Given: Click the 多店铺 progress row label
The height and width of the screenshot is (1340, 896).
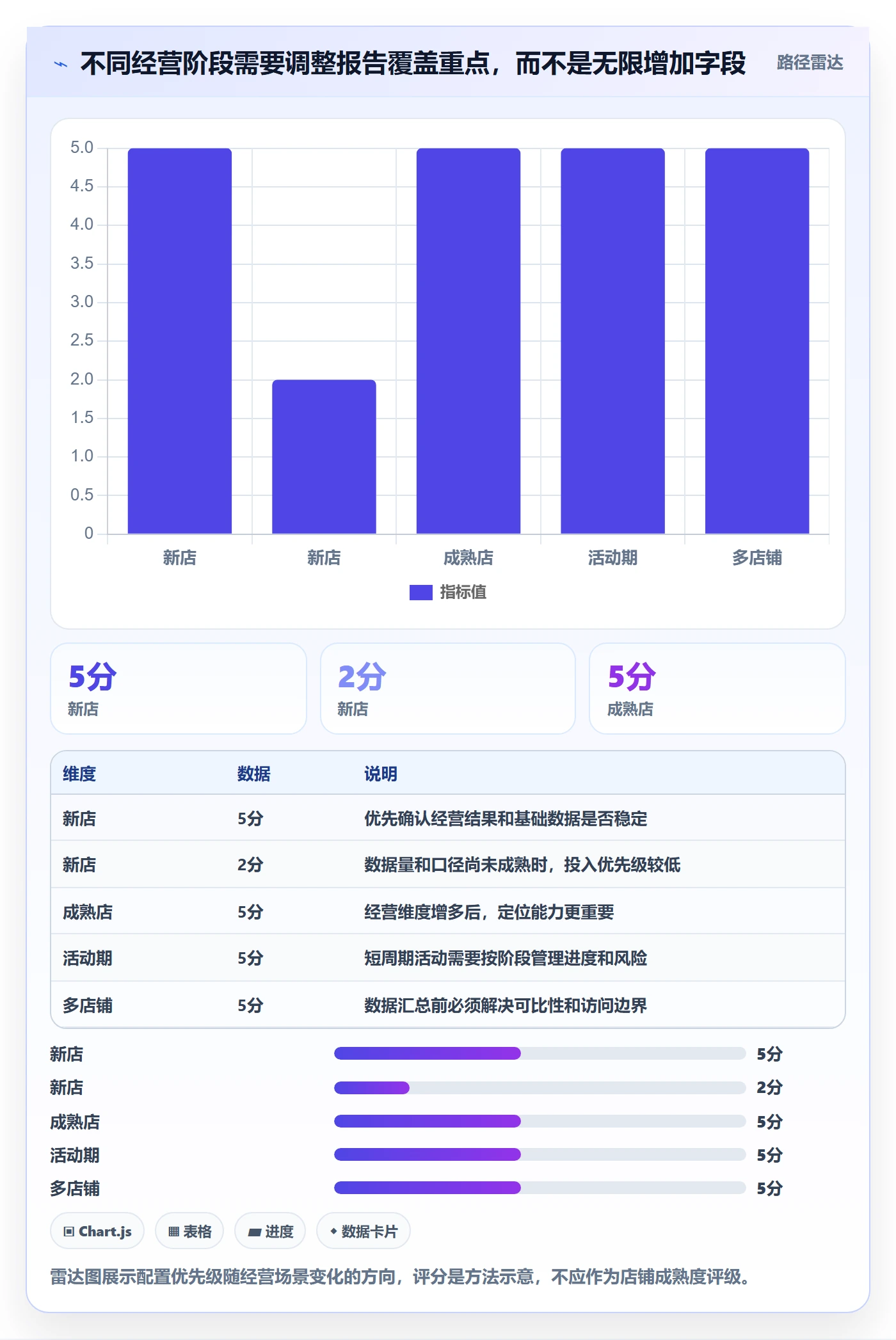Looking at the screenshot, I should click(75, 1189).
